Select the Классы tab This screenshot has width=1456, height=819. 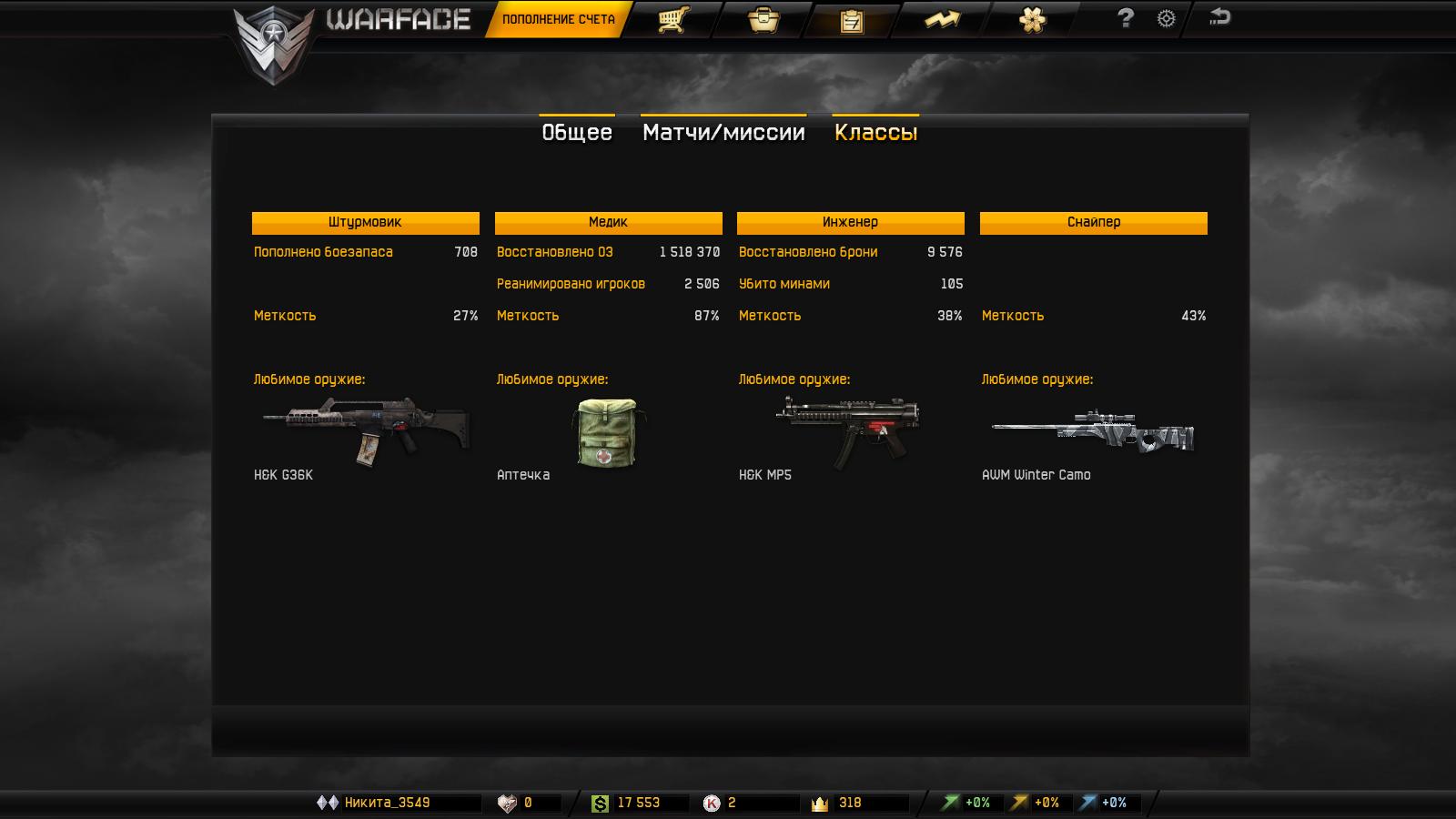[x=875, y=132]
